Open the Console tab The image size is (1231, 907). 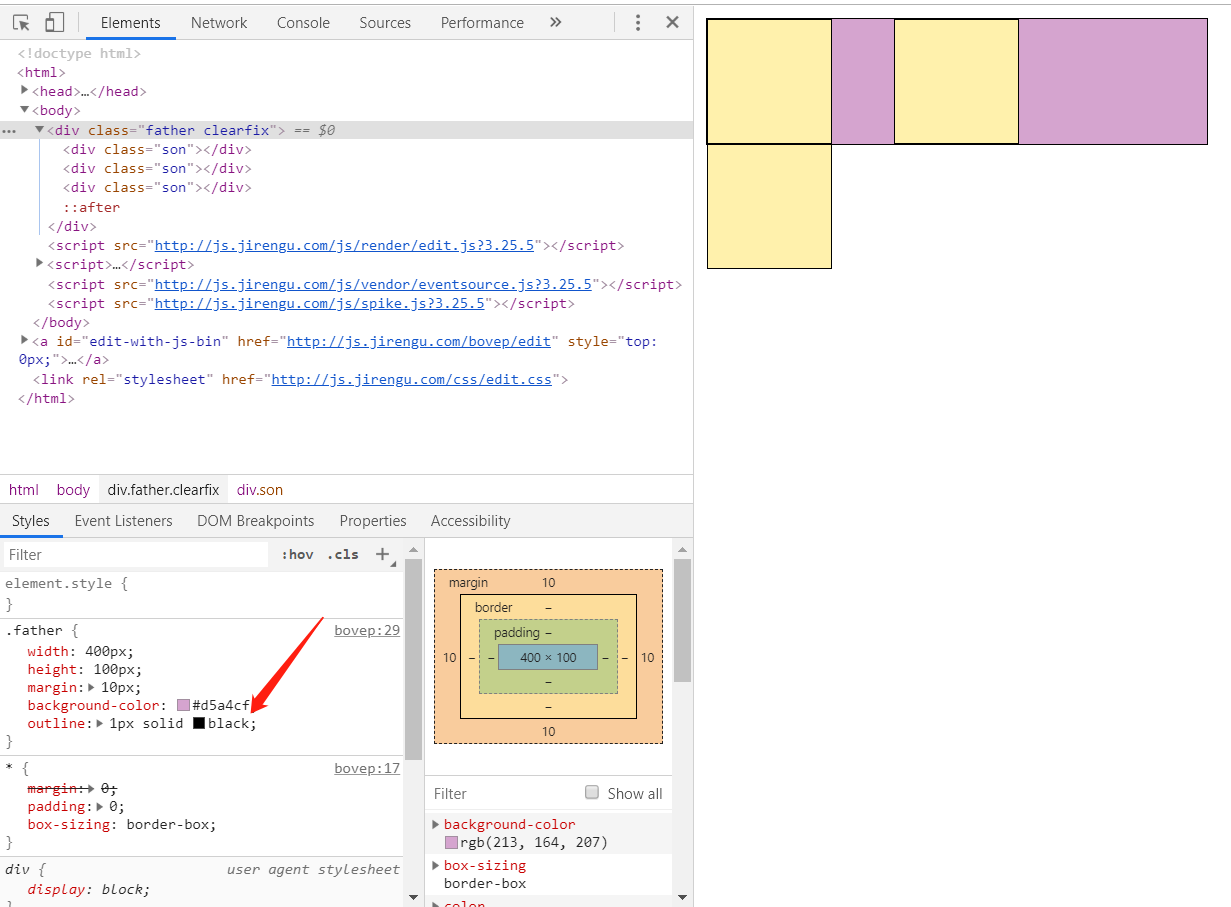pyautogui.click(x=303, y=22)
